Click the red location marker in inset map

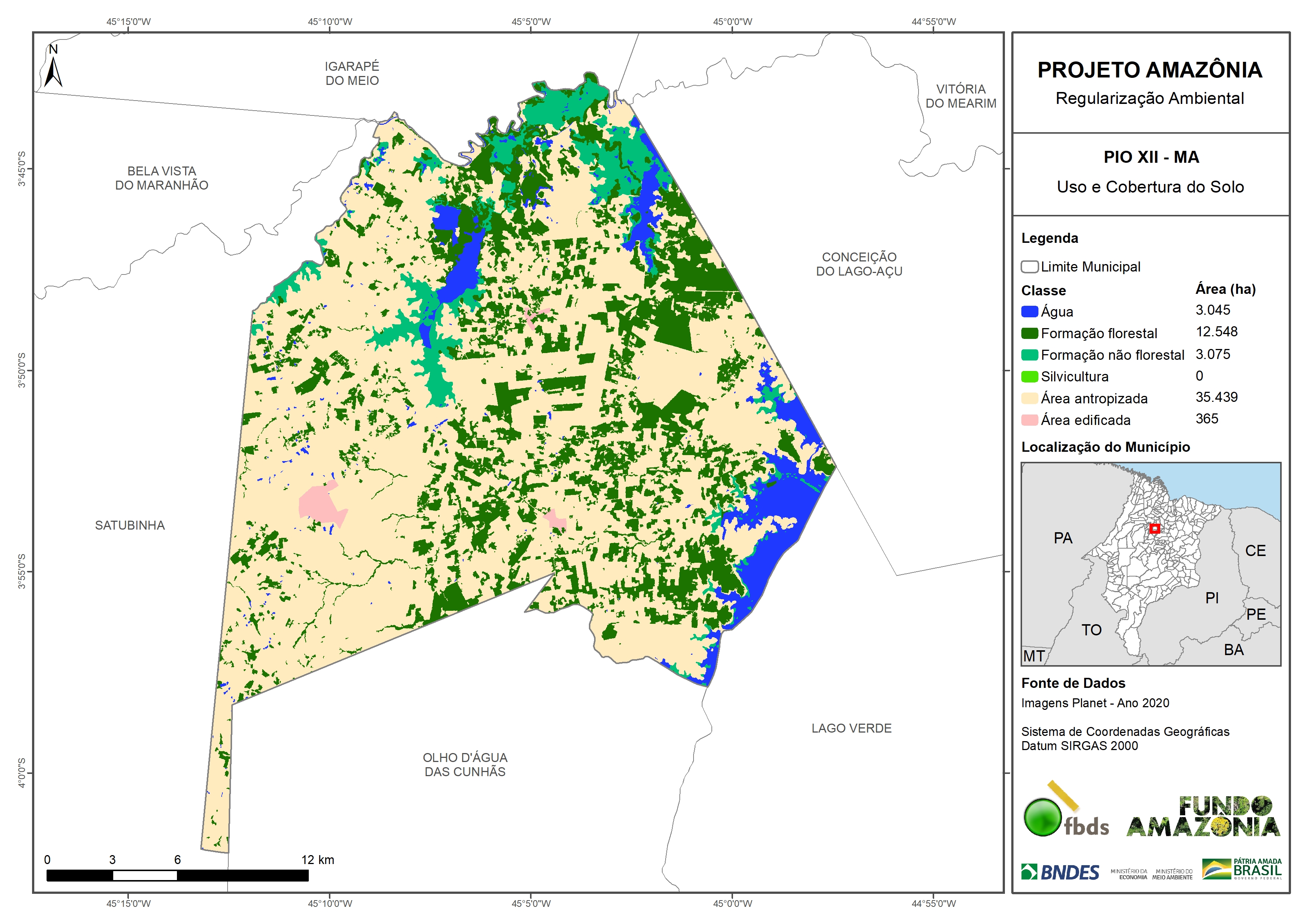coord(1154,528)
